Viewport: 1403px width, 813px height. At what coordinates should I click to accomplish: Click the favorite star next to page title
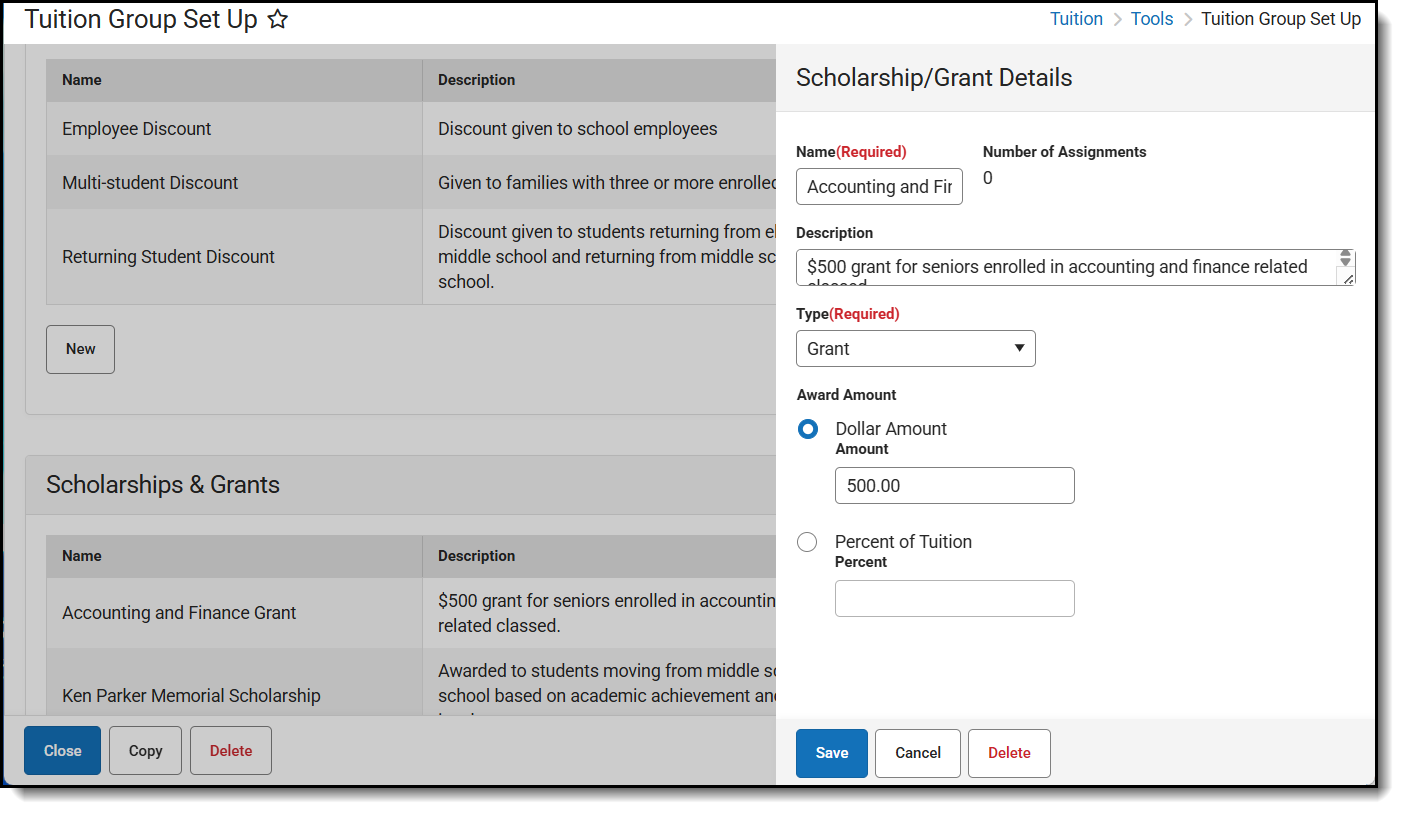pyautogui.click(x=278, y=19)
